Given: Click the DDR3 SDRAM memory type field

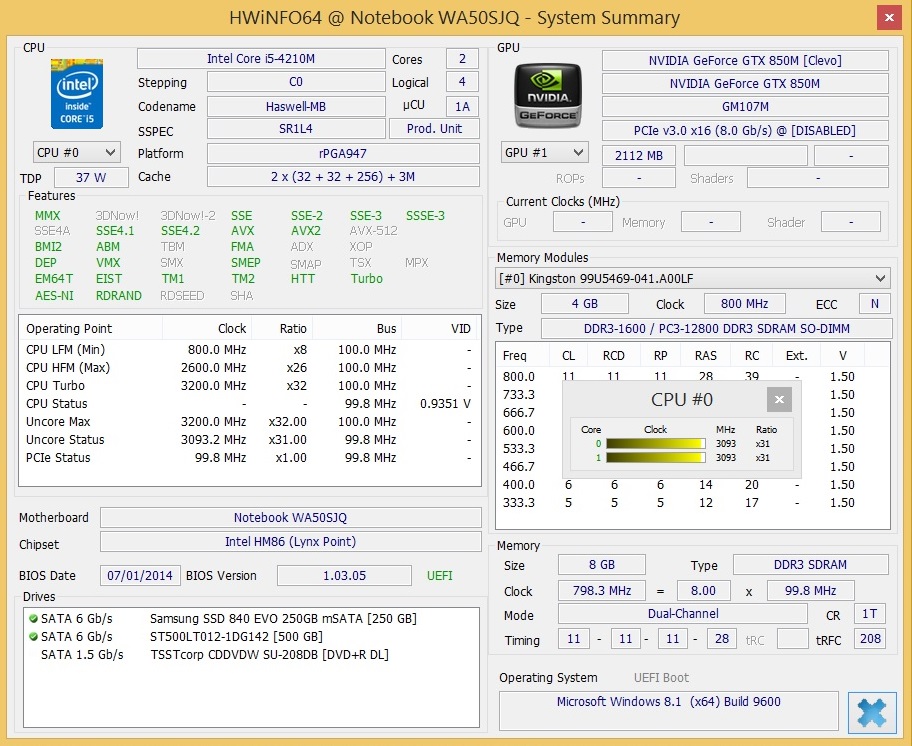Looking at the screenshot, I should [810, 565].
